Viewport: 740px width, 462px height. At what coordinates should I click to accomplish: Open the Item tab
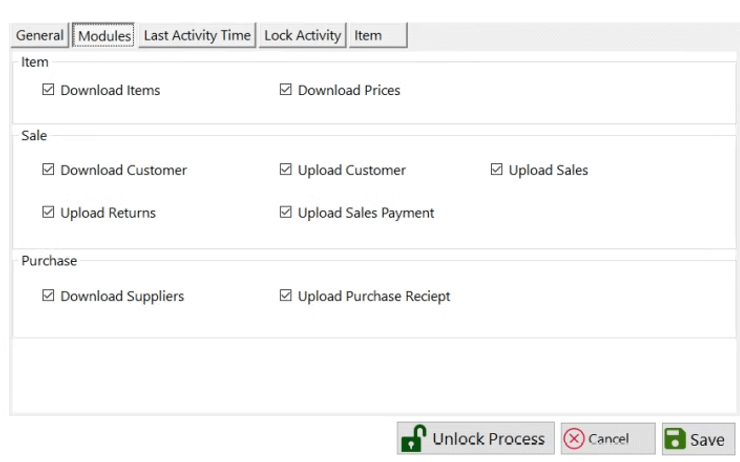click(x=377, y=35)
